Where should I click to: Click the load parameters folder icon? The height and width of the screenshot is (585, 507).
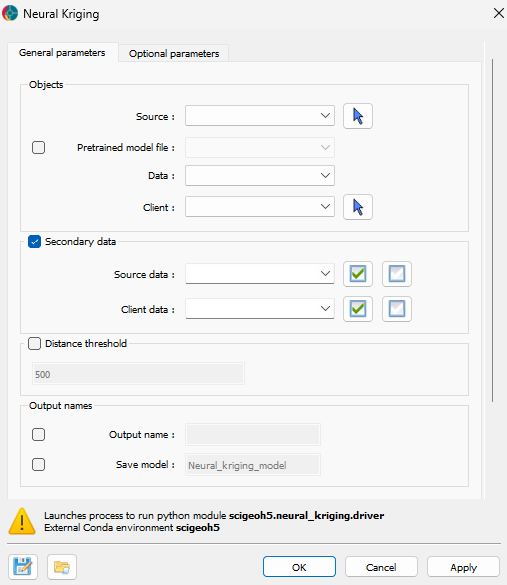(x=62, y=567)
